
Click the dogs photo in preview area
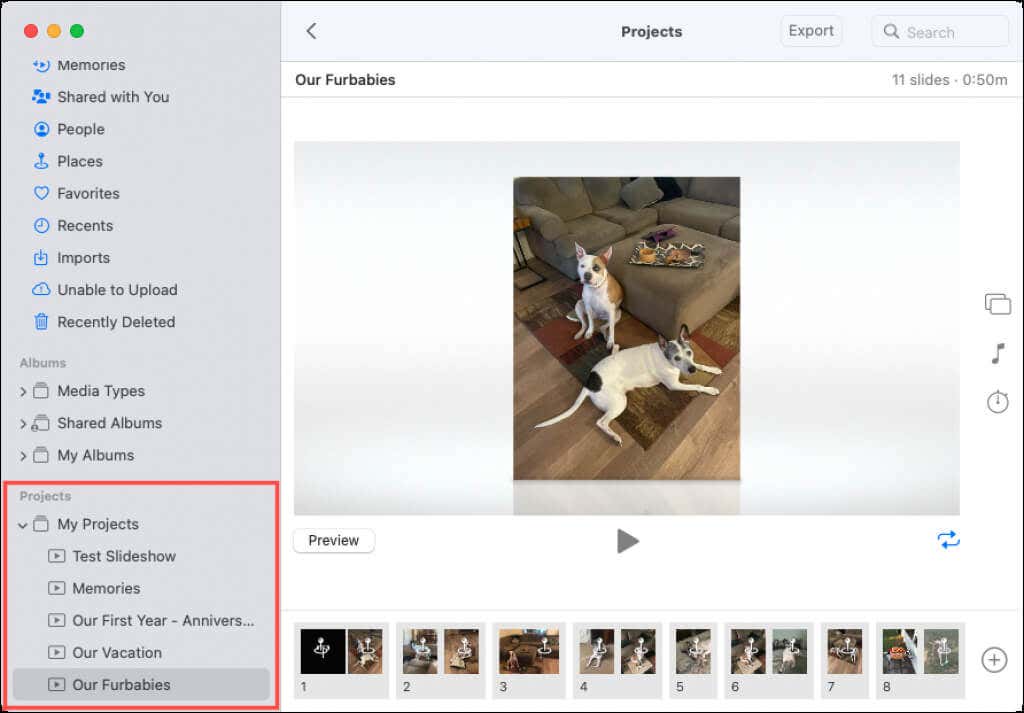(626, 328)
